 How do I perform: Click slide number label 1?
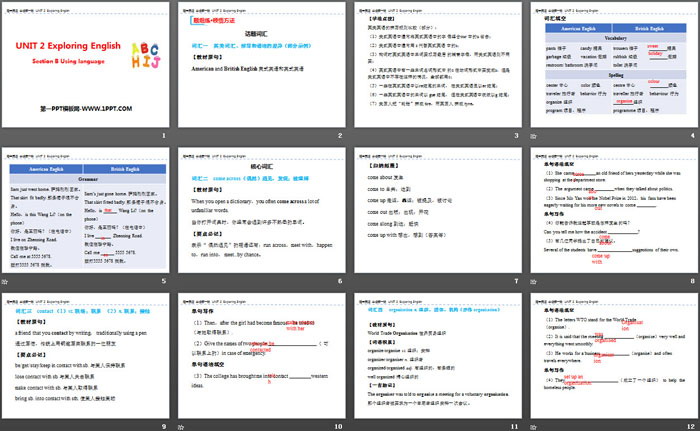click(164, 135)
